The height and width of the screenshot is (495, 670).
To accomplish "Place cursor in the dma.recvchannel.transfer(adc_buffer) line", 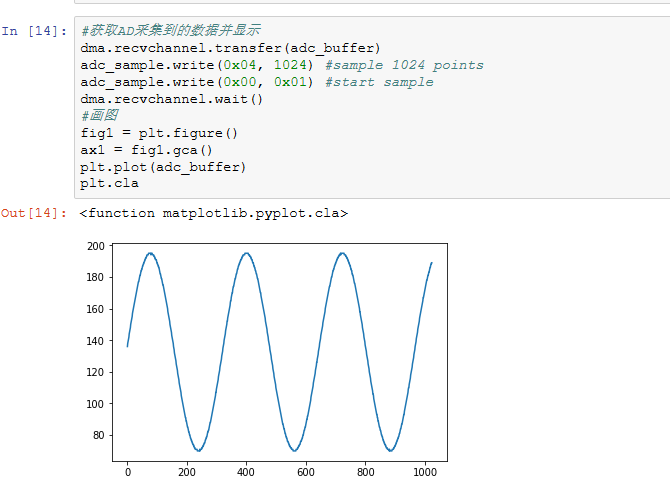I will pos(230,48).
